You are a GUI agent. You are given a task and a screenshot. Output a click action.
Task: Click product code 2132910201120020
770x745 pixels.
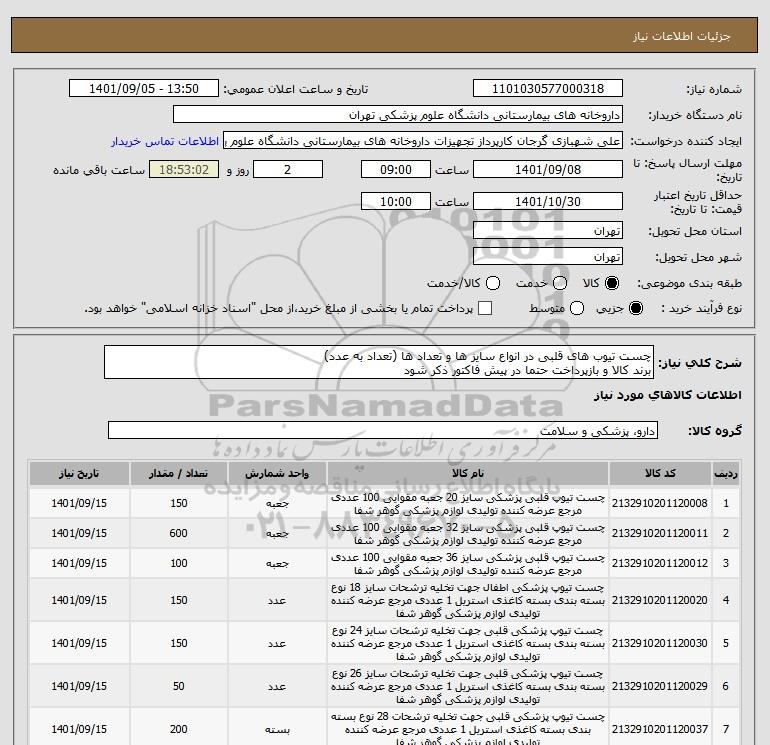(x=660, y=600)
